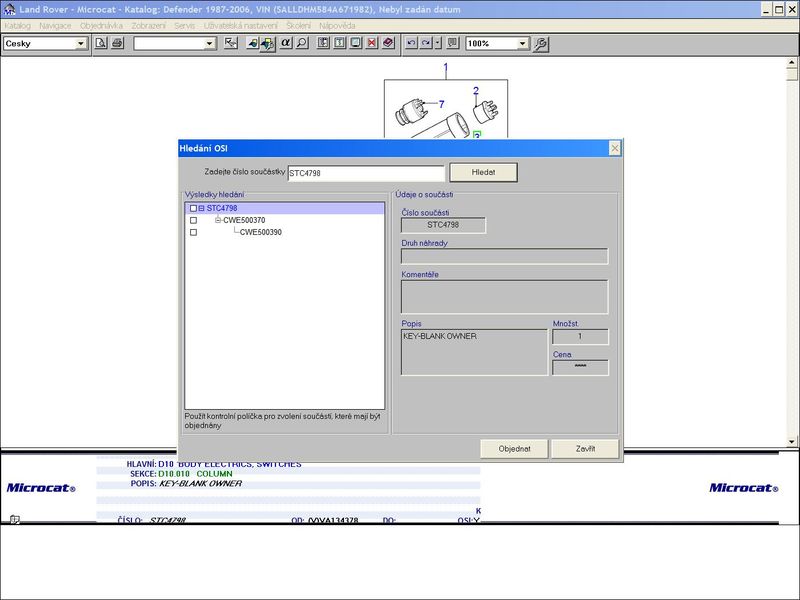Screen dimensions: 800x600
Task: Click the undo arrow icon
Action: click(411, 44)
